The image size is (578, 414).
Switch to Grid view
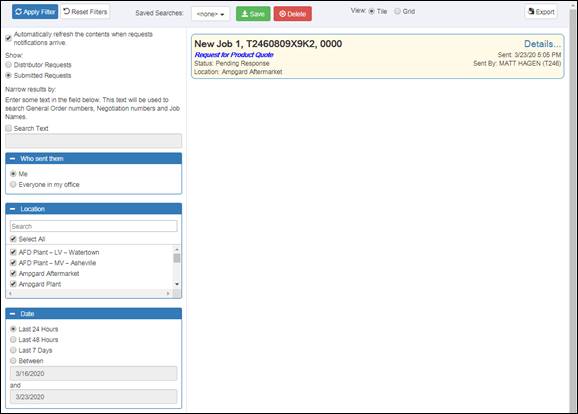coord(397,11)
